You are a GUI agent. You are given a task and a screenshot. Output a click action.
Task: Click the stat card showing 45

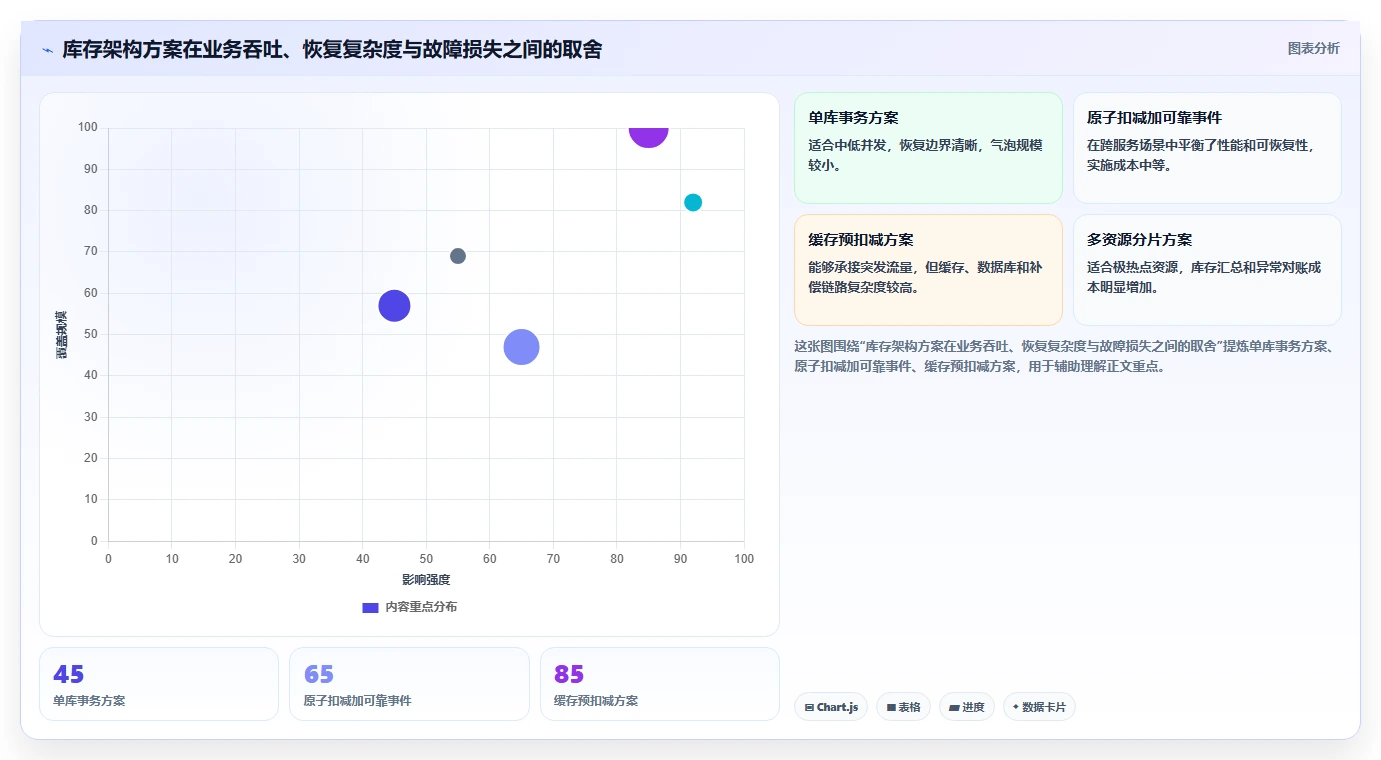[x=159, y=684]
